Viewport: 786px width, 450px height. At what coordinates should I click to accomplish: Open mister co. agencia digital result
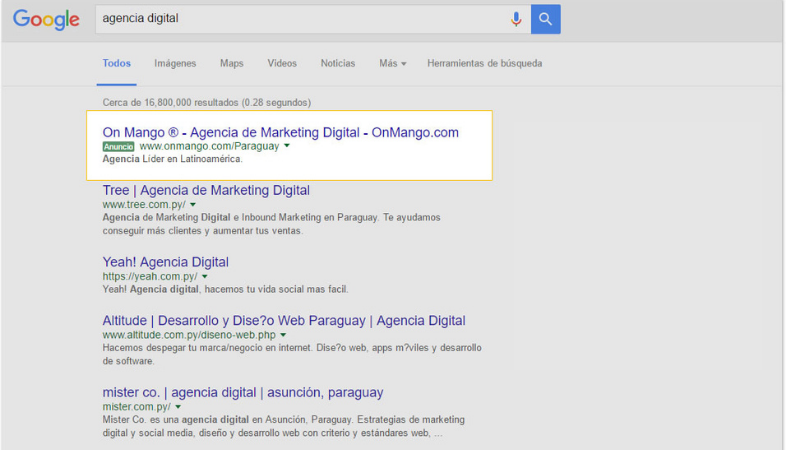pos(243,392)
